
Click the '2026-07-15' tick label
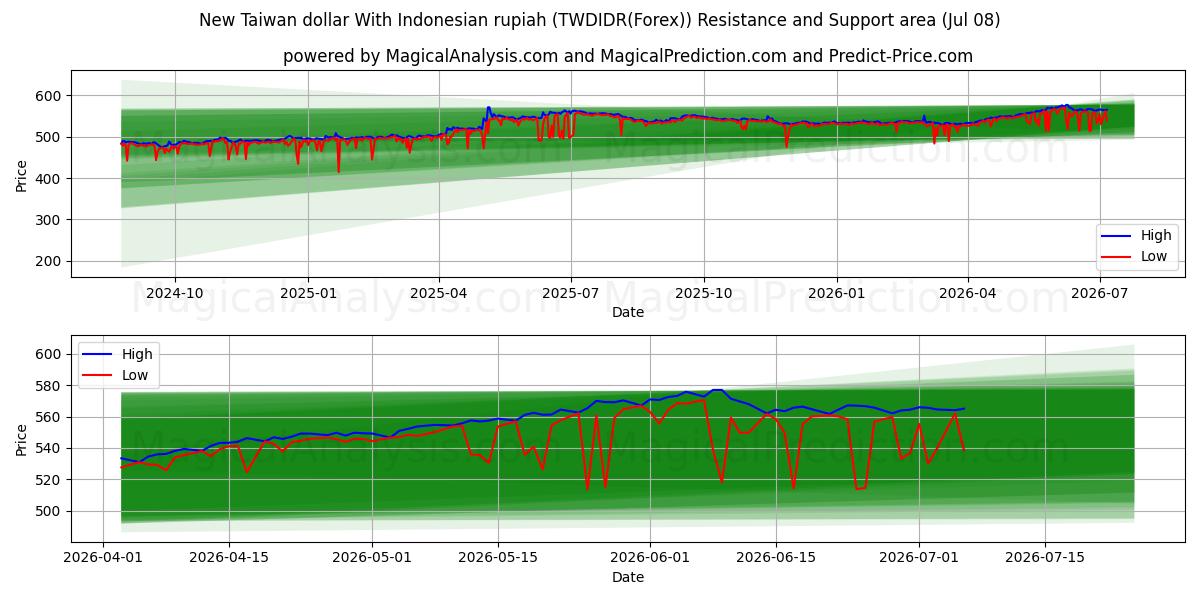(x=1045, y=558)
